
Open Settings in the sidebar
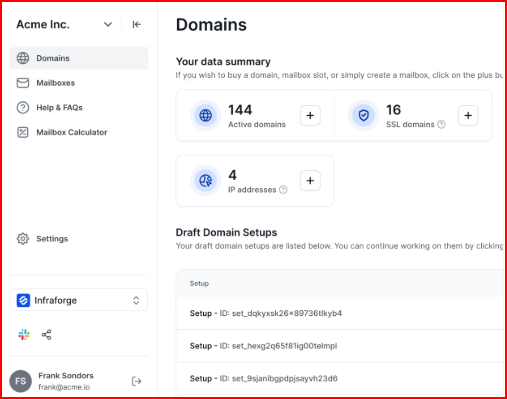click(79, 239)
